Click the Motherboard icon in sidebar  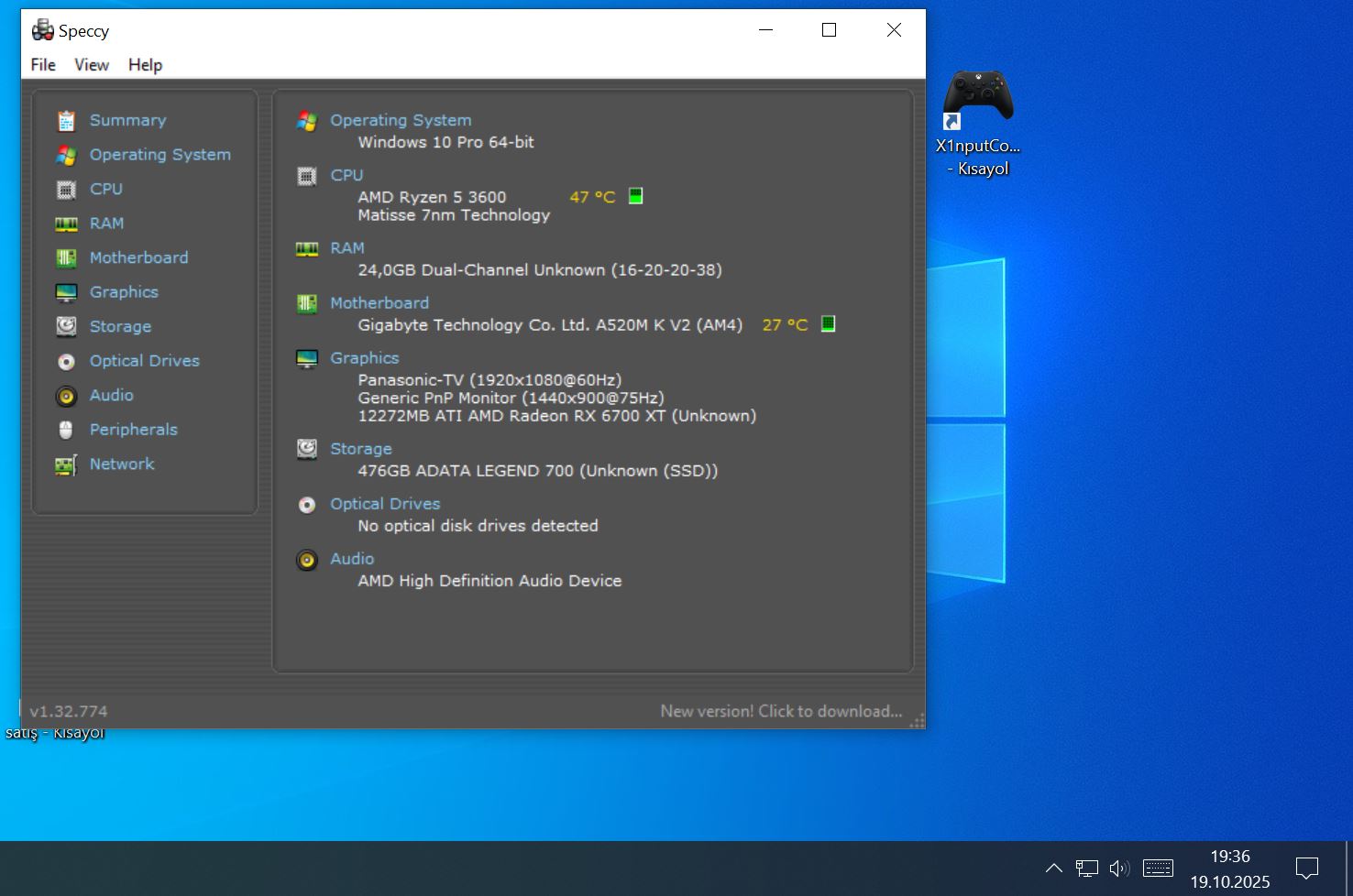66,258
